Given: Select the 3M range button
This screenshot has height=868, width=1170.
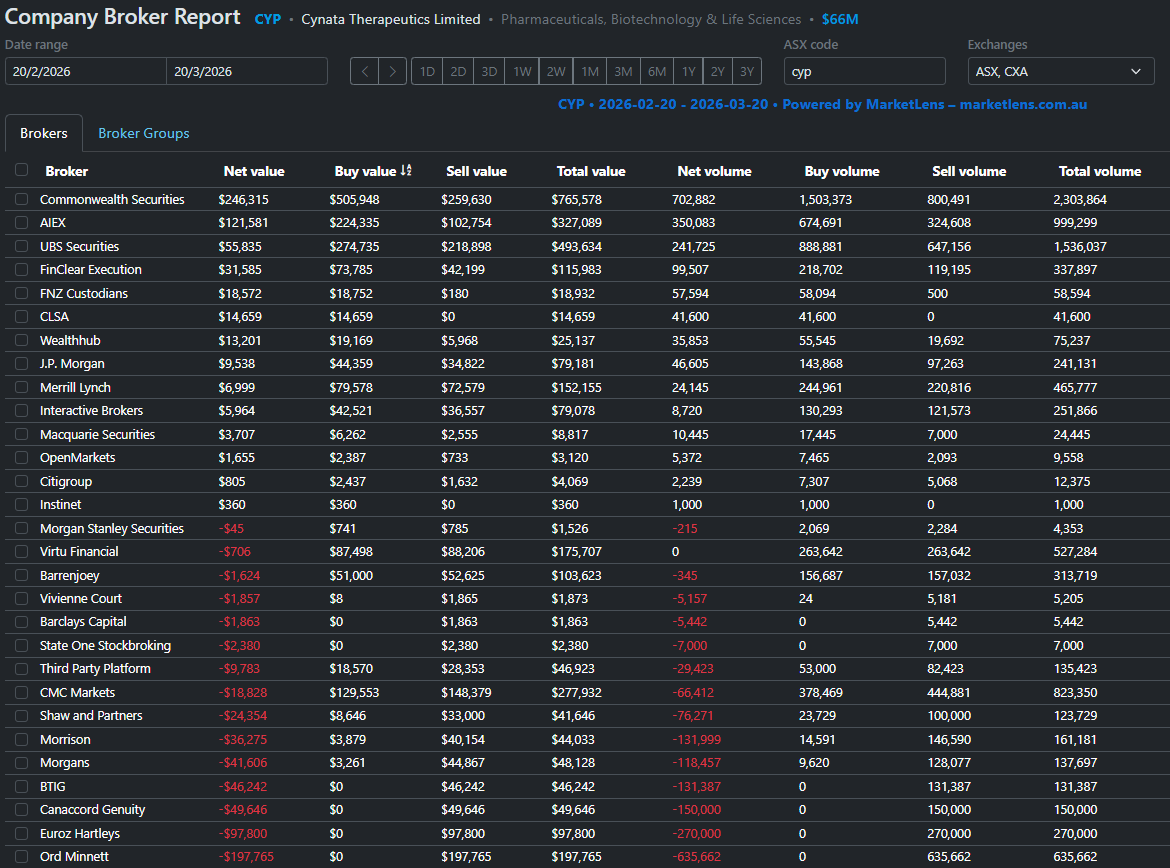Looking at the screenshot, I should pos(623,72).
